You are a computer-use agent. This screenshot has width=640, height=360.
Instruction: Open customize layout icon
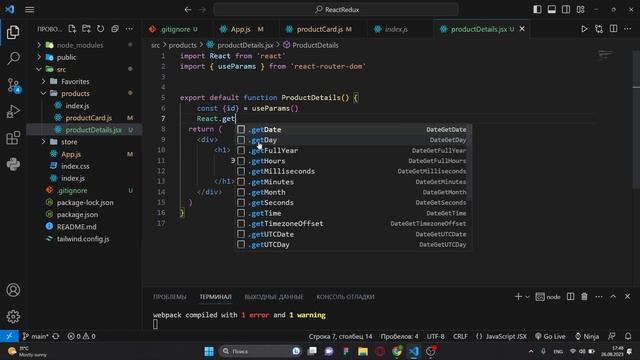coord(580,9)
